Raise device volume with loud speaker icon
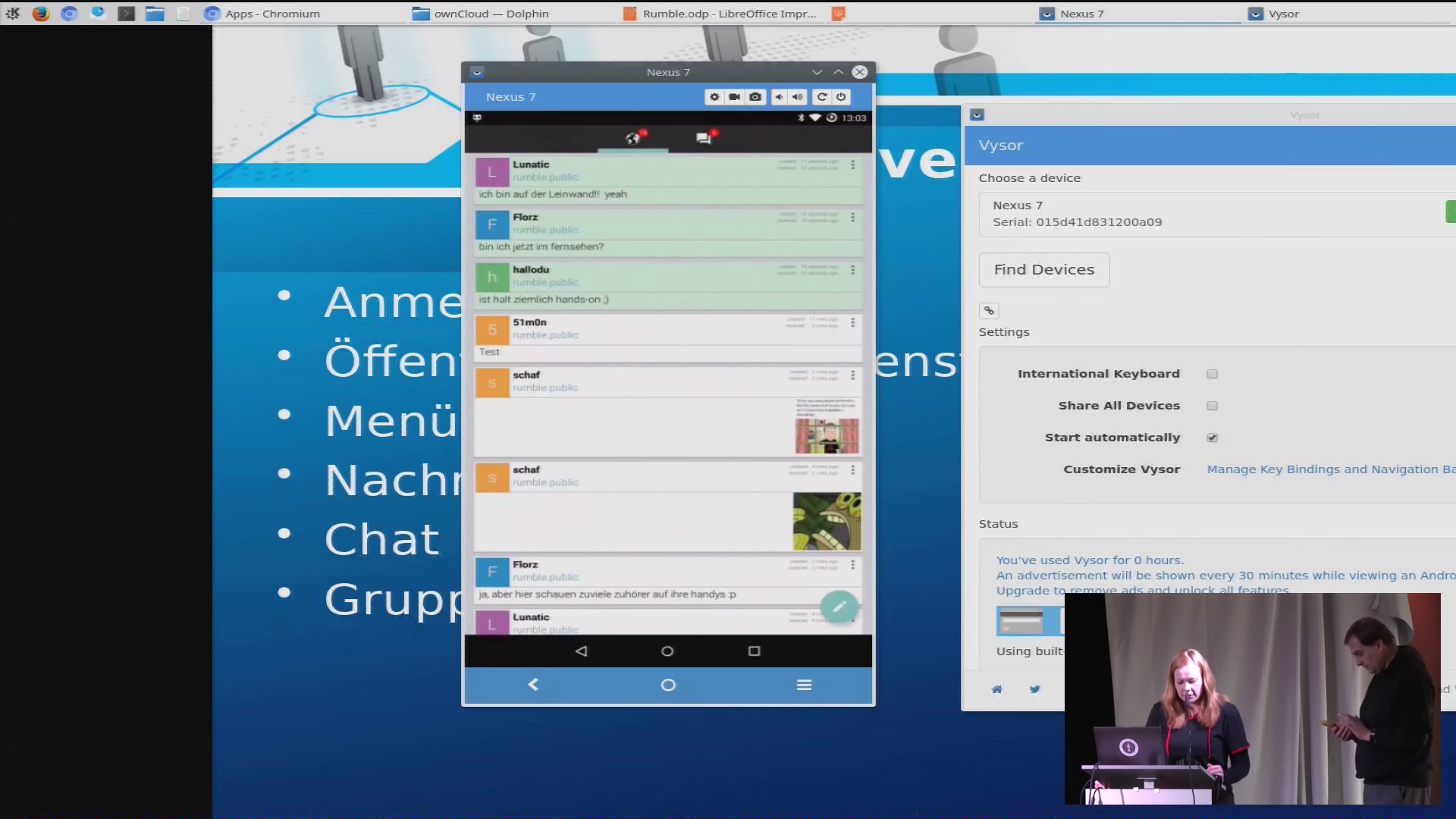Image resolution: width=1456 pixels, height=819 pixels. click(x=798, y=97)
